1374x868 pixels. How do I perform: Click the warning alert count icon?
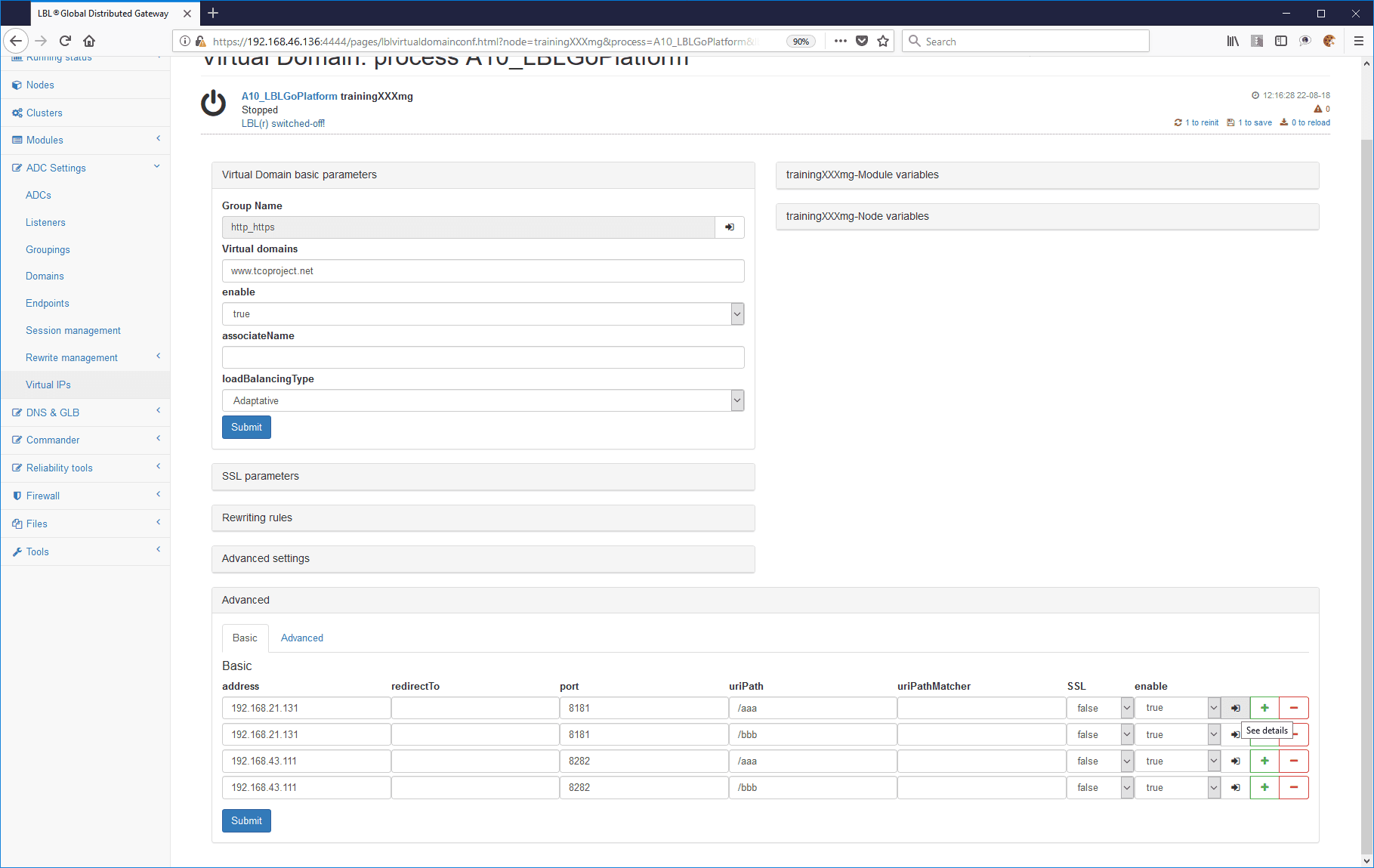[1318, 109]
